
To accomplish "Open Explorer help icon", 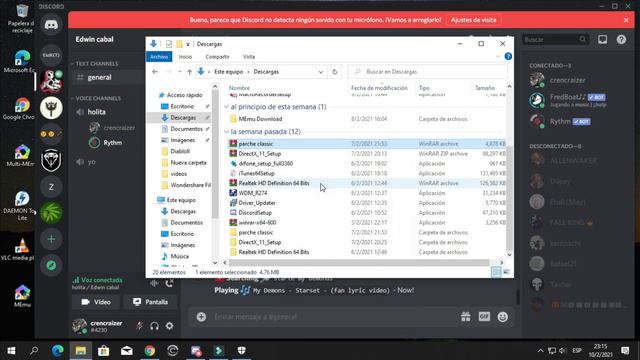I will pos(508,57).
